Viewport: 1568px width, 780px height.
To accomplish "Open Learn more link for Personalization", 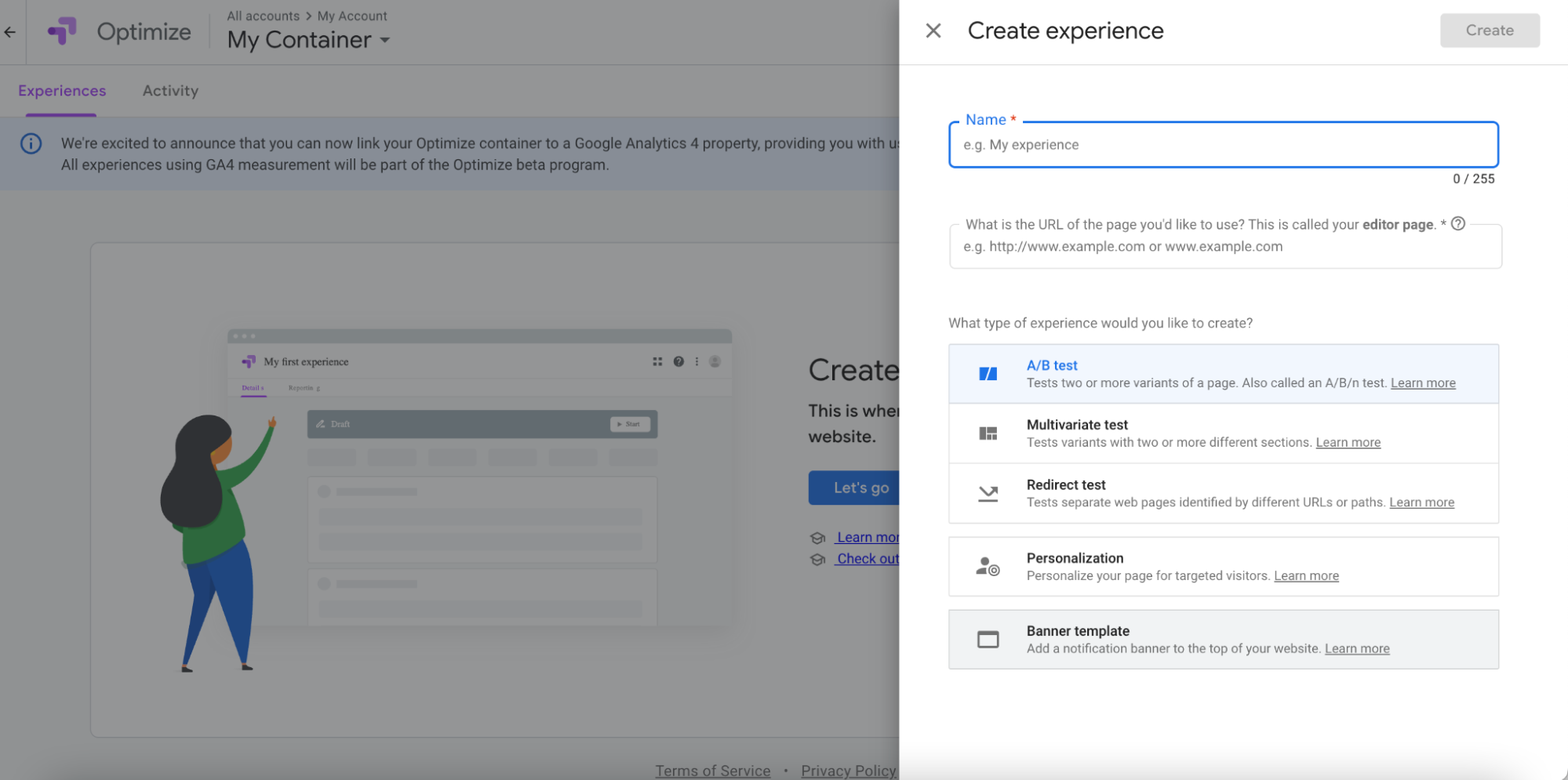I will pyautogui.click(x=1306, y=576).
